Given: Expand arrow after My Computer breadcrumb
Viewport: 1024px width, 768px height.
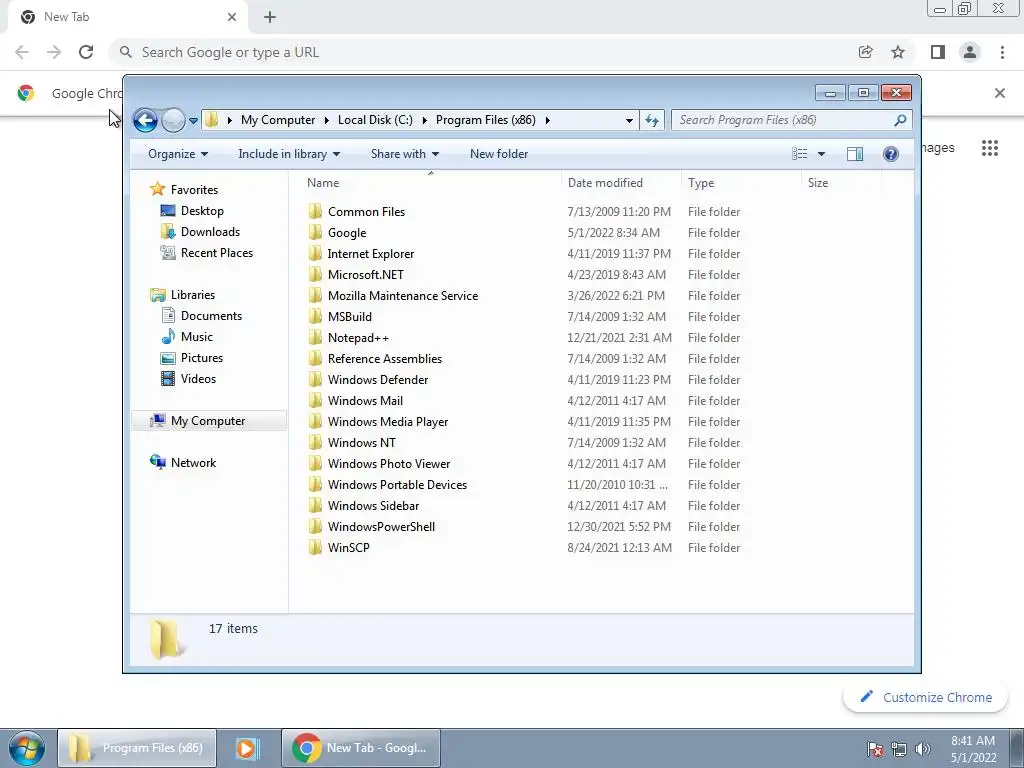Looking at the screenshot, I should point(327,120).
